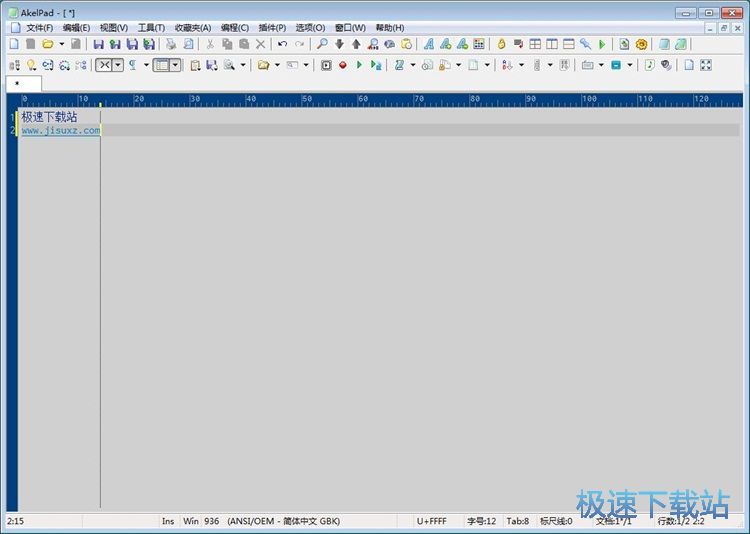
Task: Toggle the pilcrow special characters button
Action: 133,65
